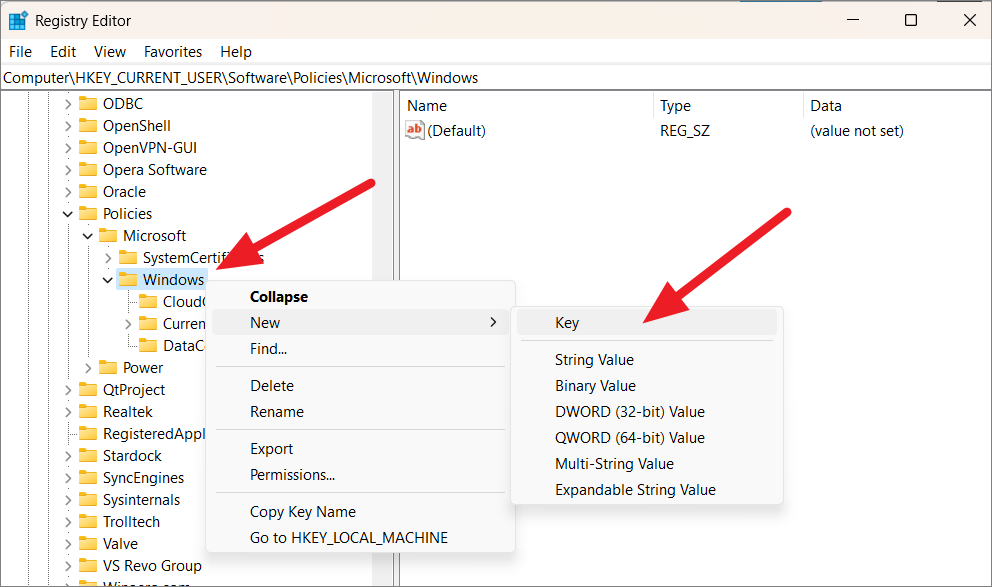992x587 pixels.
Task: Click Permissions... in the context menu
Action: [x=292, y=475]
